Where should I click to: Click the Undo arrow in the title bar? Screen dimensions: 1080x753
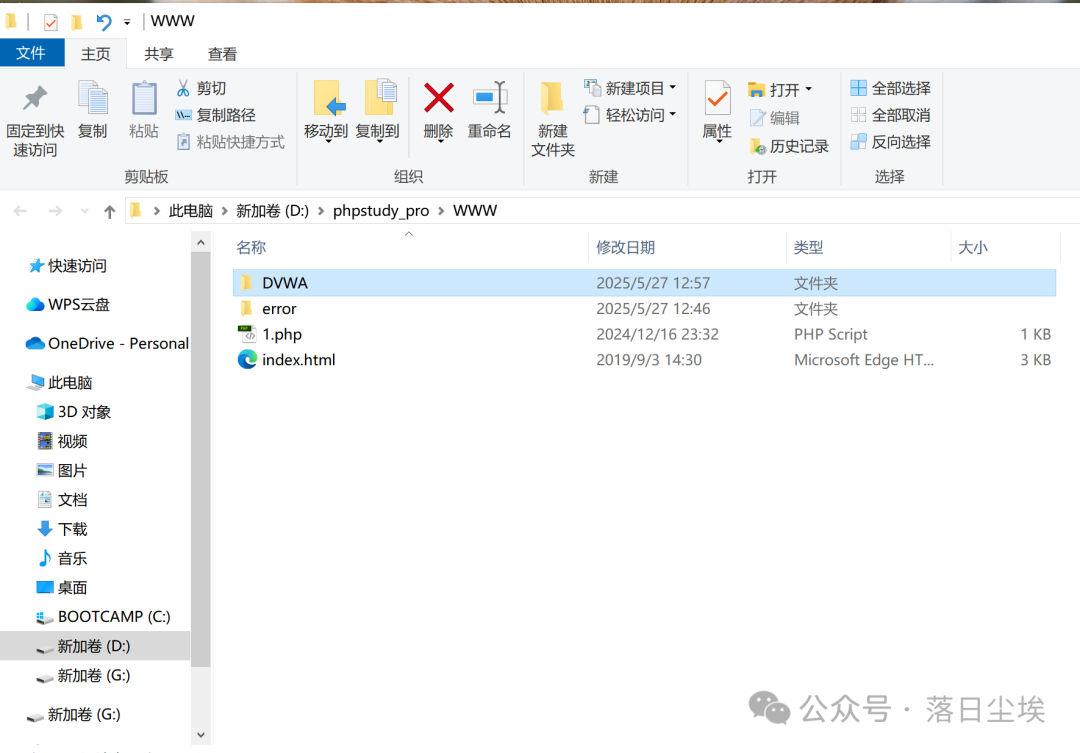[x=103, y=22]
